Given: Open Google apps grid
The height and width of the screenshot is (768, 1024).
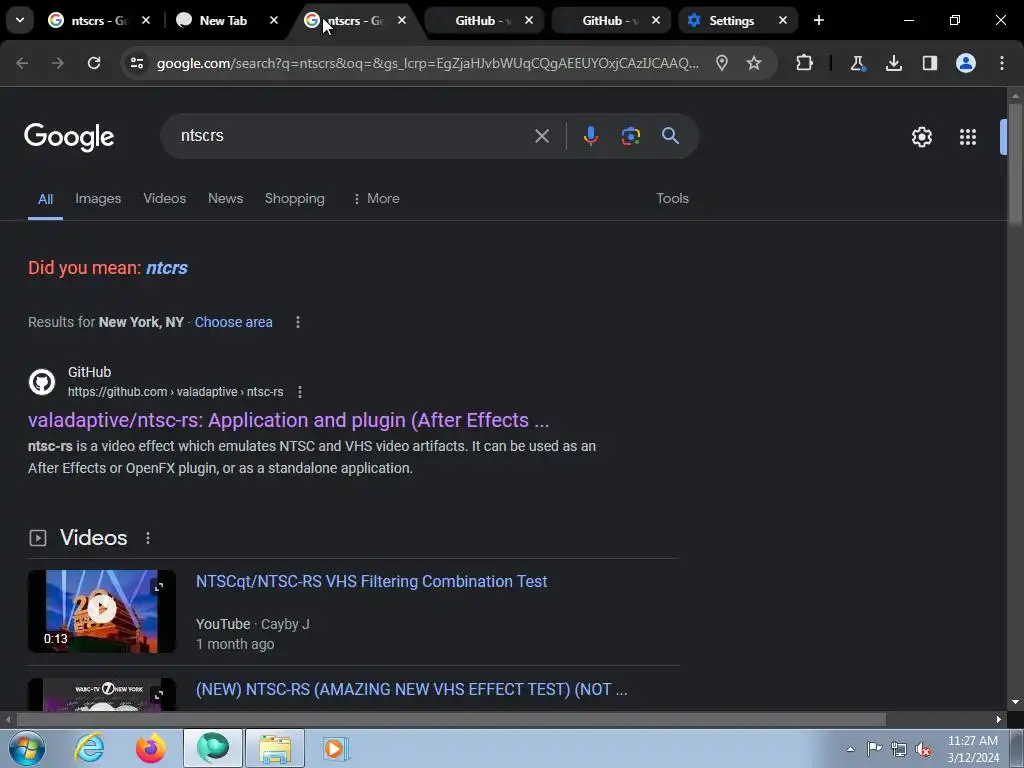Looking at the screenshot, I should (x=968, y=136).
